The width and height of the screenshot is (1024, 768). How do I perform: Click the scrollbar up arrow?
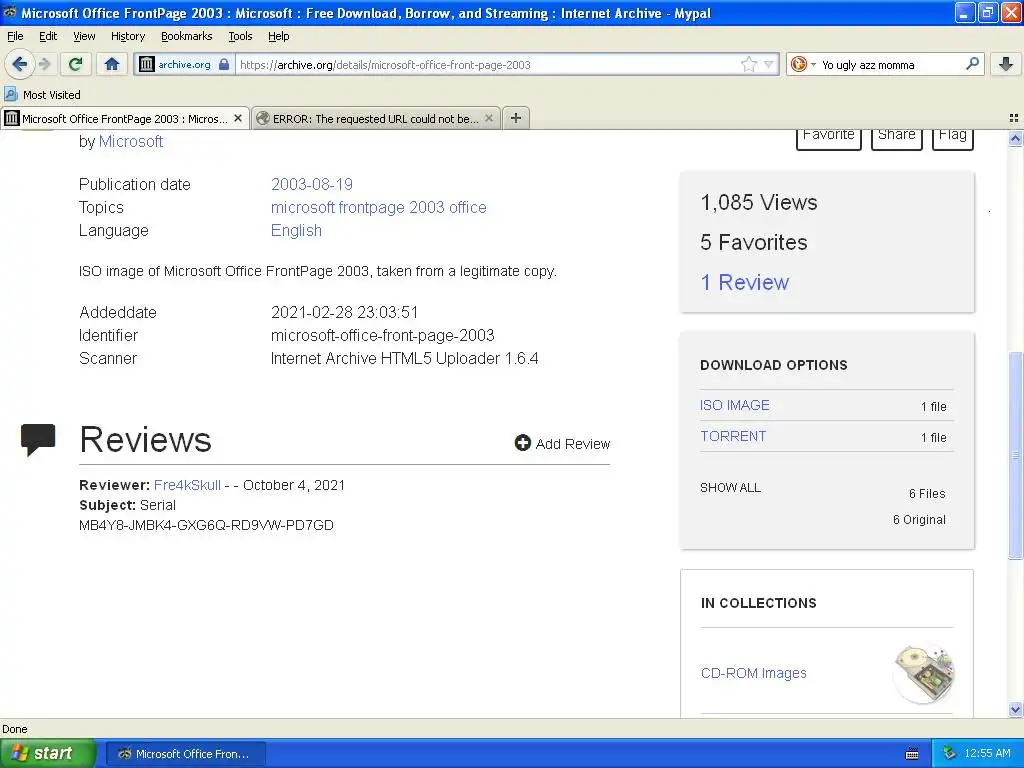tap(1015, 138)
